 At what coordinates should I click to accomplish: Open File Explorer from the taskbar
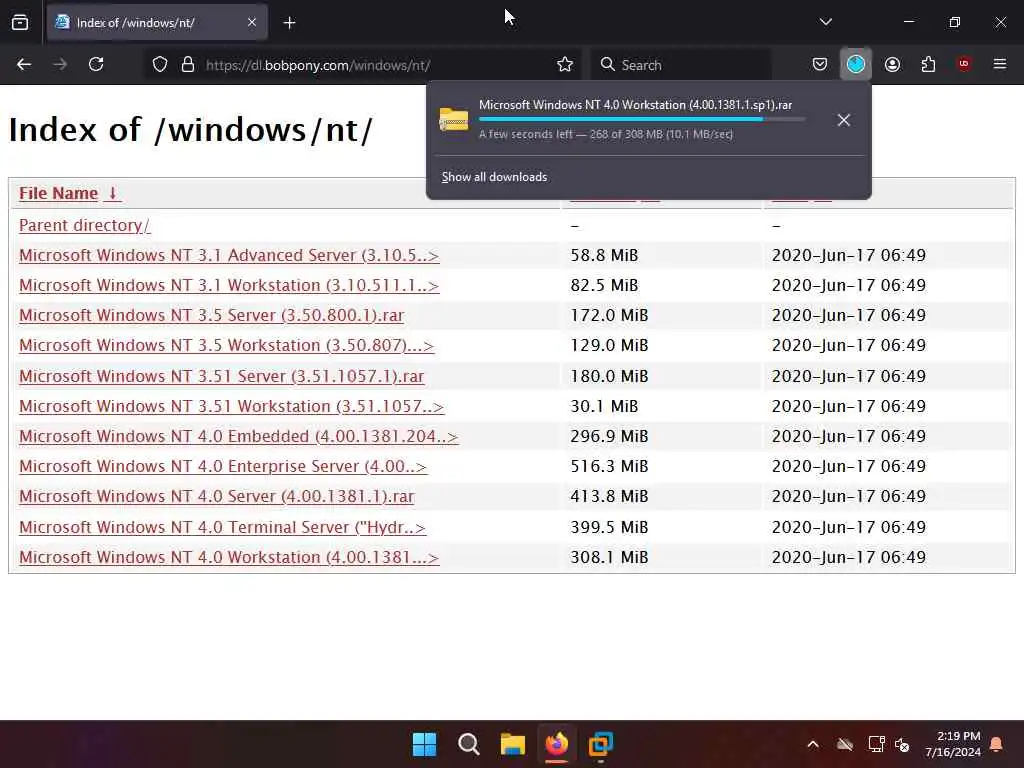(x=513, y=744)
